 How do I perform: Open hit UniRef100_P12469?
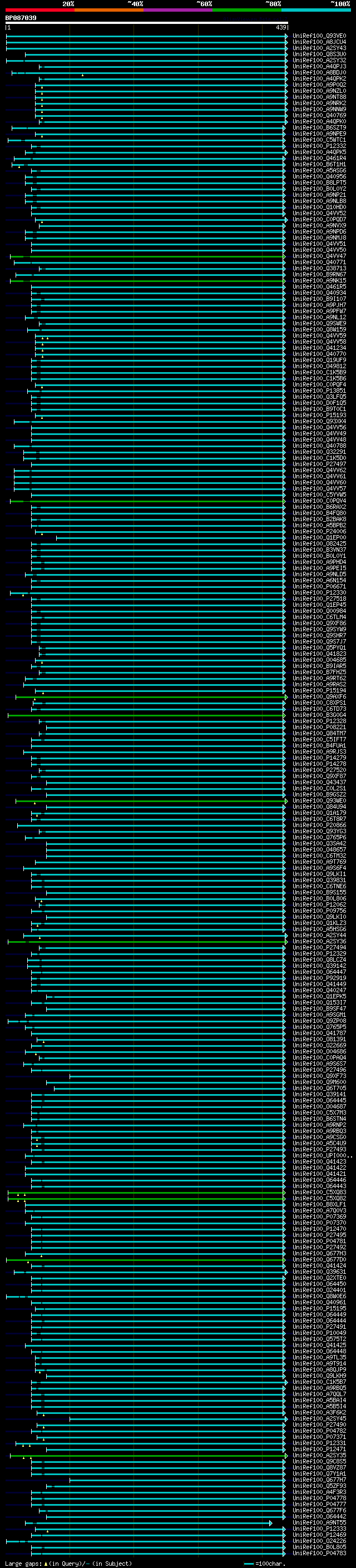point(319,1535)
